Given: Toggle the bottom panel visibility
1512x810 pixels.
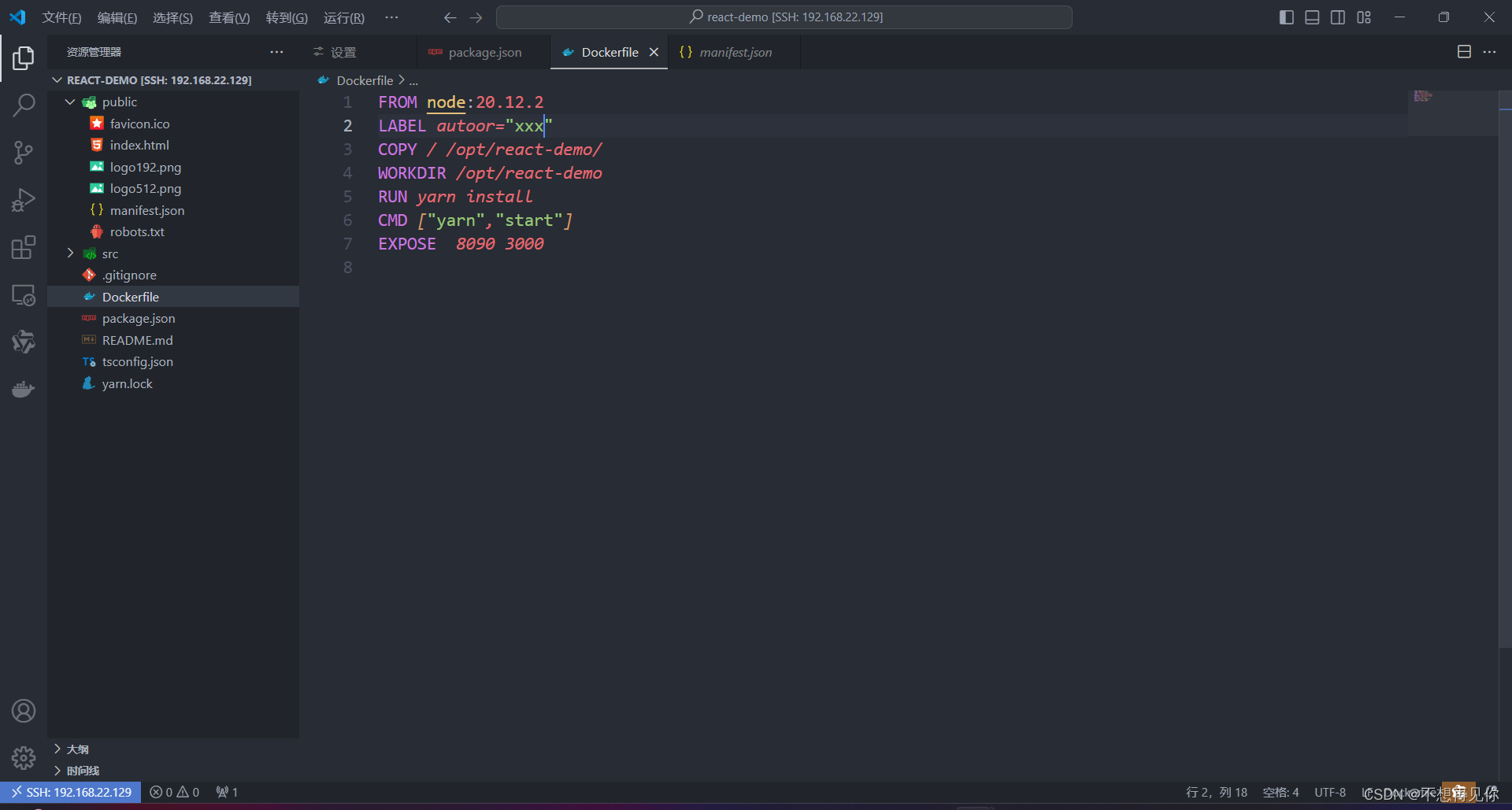Looking at the screenshot, I should pos(1312,17).
